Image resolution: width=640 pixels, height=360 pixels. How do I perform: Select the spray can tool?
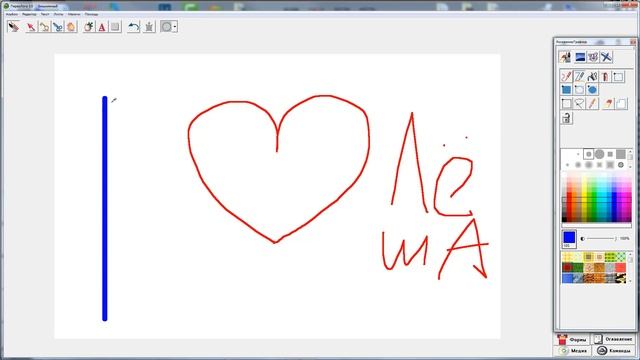(x=592, y=76)
